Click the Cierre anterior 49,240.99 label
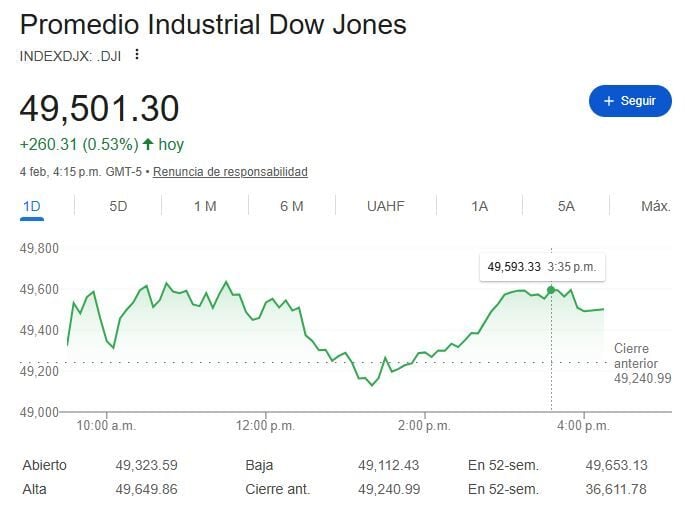685x522 pixels. pyautogui.click(x=641, y=363)
